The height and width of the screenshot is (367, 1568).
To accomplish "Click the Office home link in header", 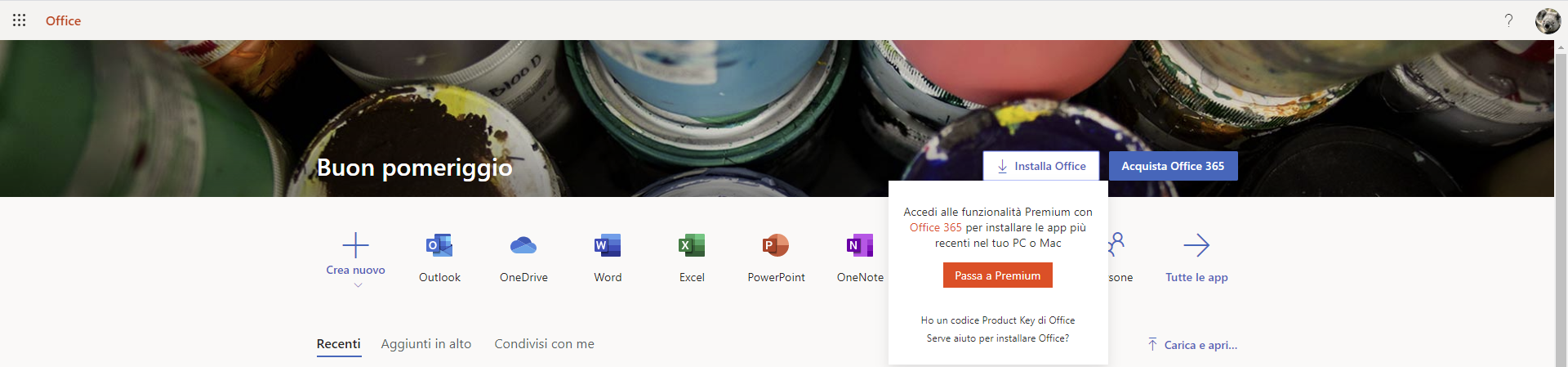I will point(63,20).
